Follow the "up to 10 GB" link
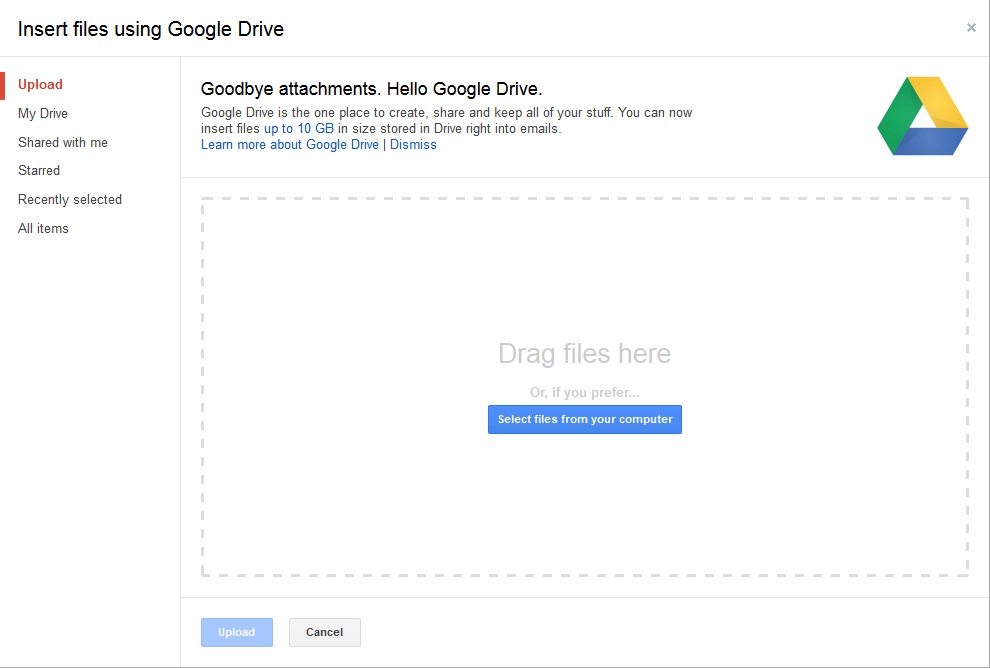The width and height of the screenshot is (990, 668). [x=299, y=129]
